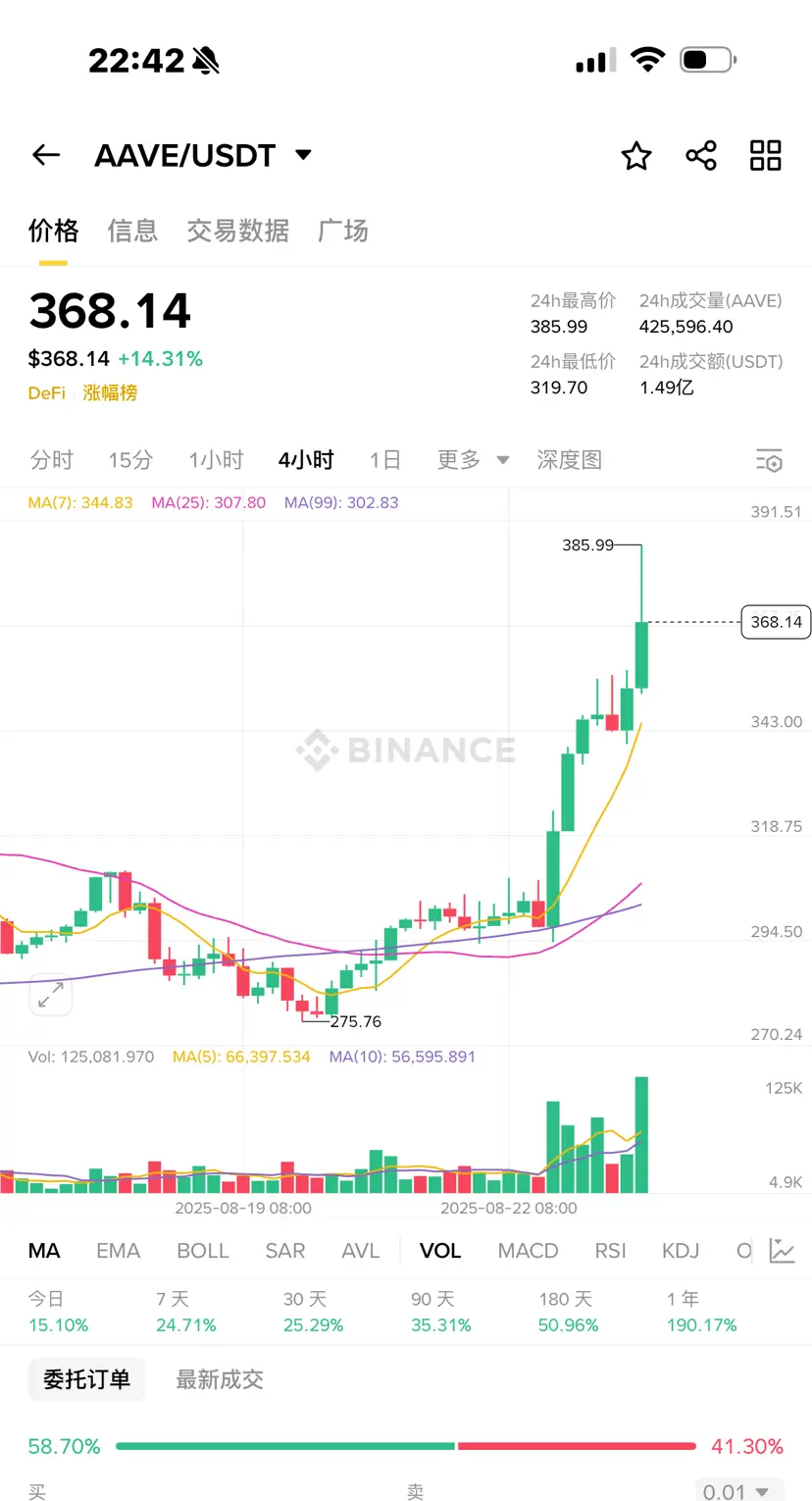Screen dimensions: 812x1501
Task: Tap the 24h最高价 385.99 value
Action: point(559,327)
